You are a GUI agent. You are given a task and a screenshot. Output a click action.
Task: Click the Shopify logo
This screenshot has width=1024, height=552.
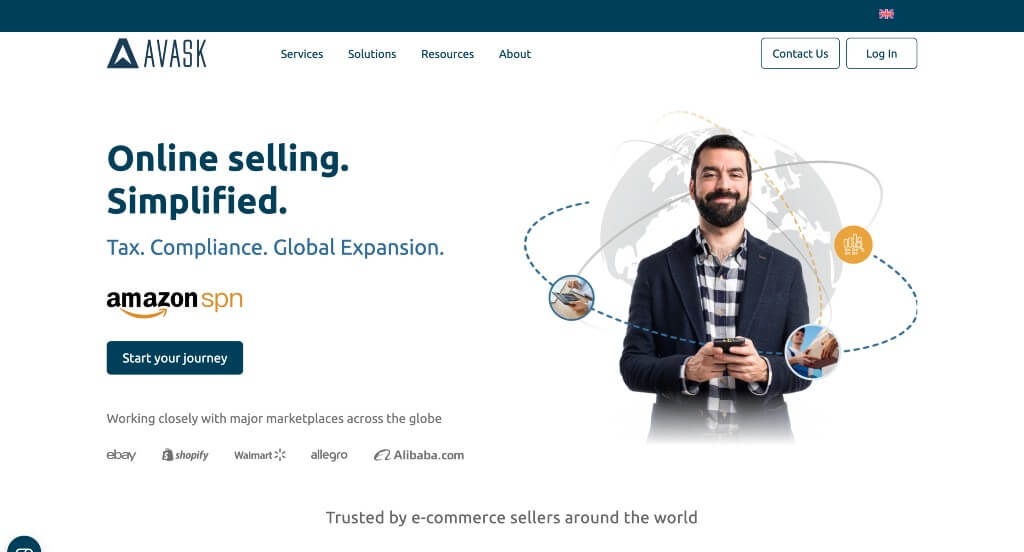(x=185, y=455)
